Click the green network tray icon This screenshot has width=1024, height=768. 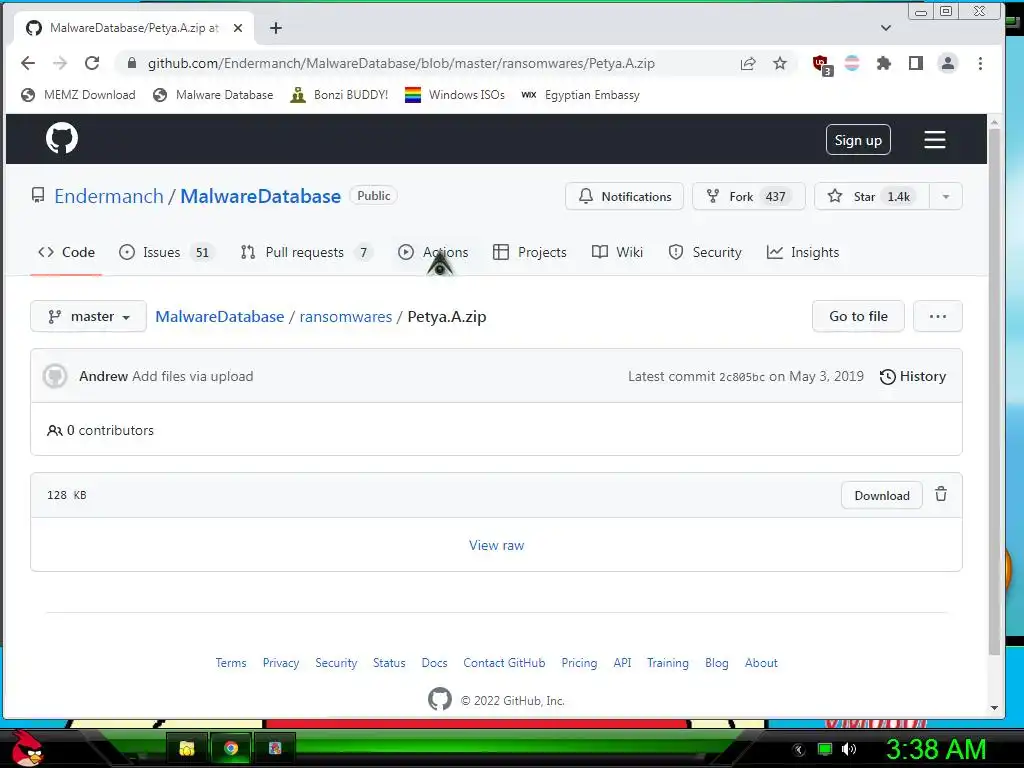(x=825, y=750)
